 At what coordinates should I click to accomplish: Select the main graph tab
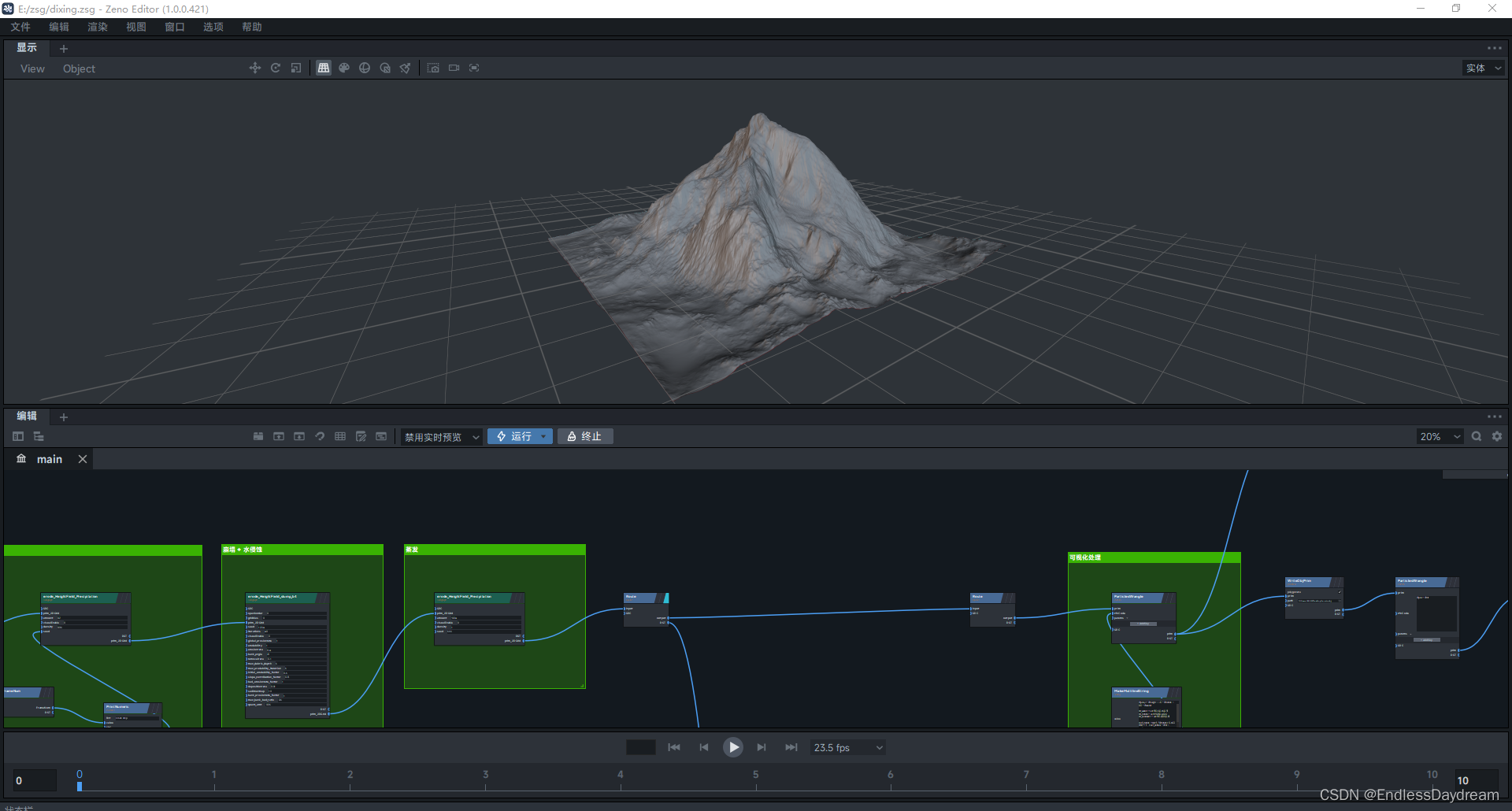pyautogui.click(x=49, y=459)
